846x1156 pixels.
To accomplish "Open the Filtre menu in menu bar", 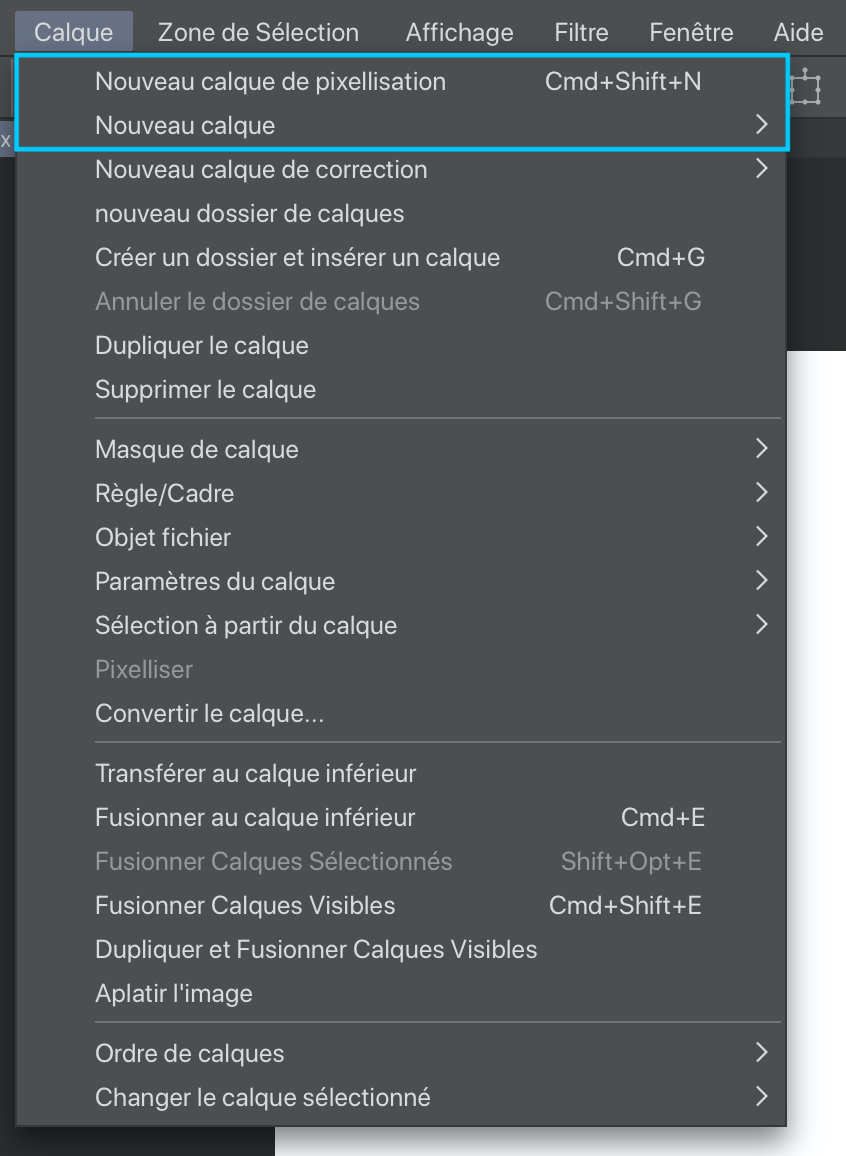I will coord(581,32).
